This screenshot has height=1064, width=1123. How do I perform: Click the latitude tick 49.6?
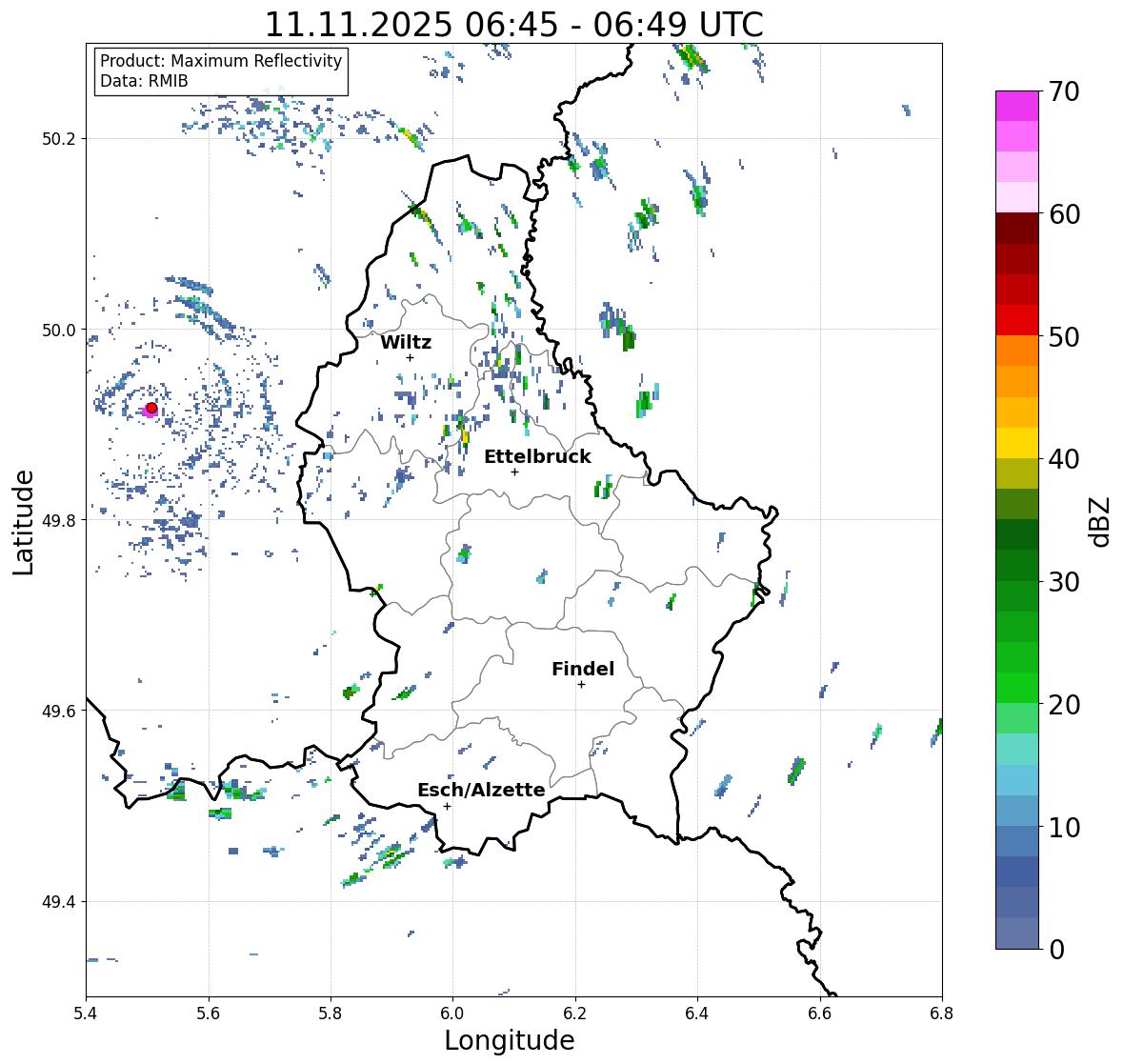tap(59, 711)
